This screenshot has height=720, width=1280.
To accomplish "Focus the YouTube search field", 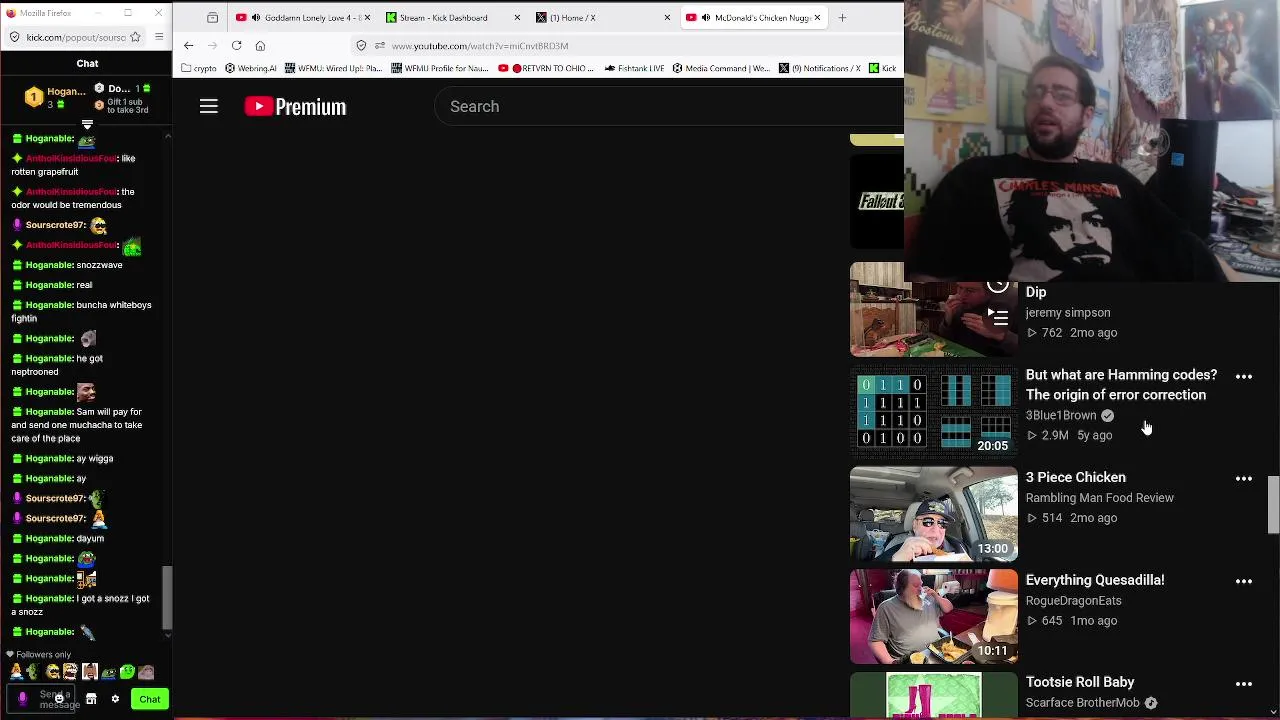I will click(x=670, y=106).
